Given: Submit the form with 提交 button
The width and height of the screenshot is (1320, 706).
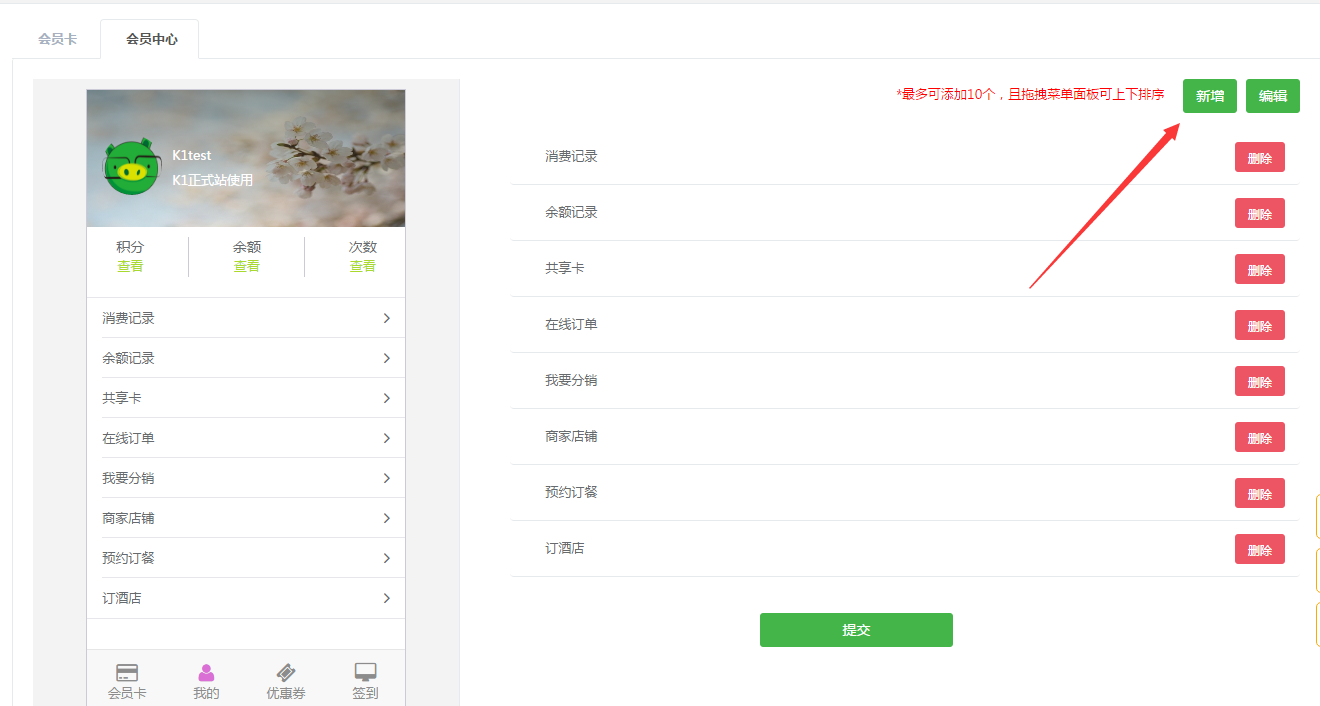Looking at the screenshot, I should pos(856,630).
